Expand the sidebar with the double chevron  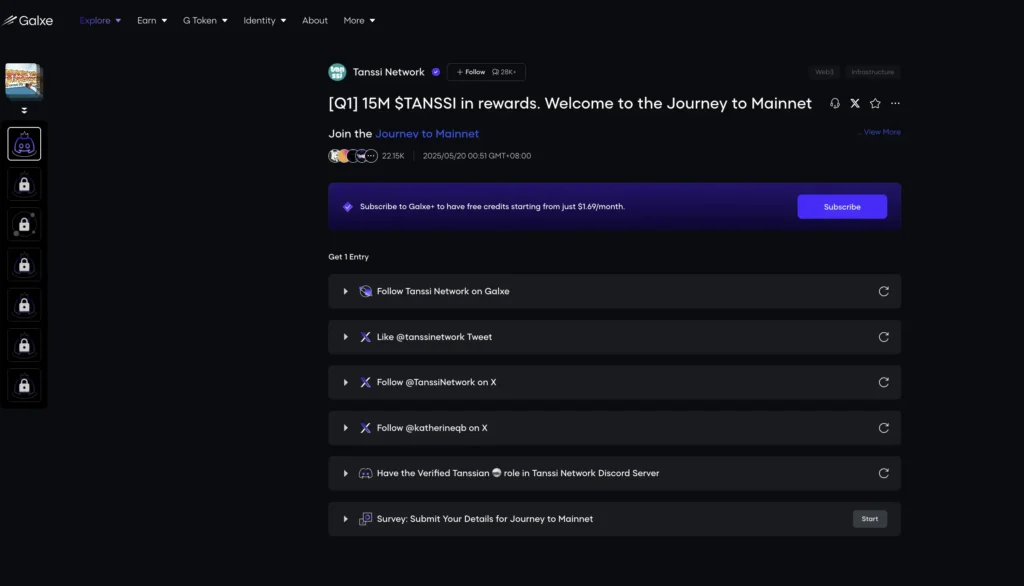pos(24,110)
